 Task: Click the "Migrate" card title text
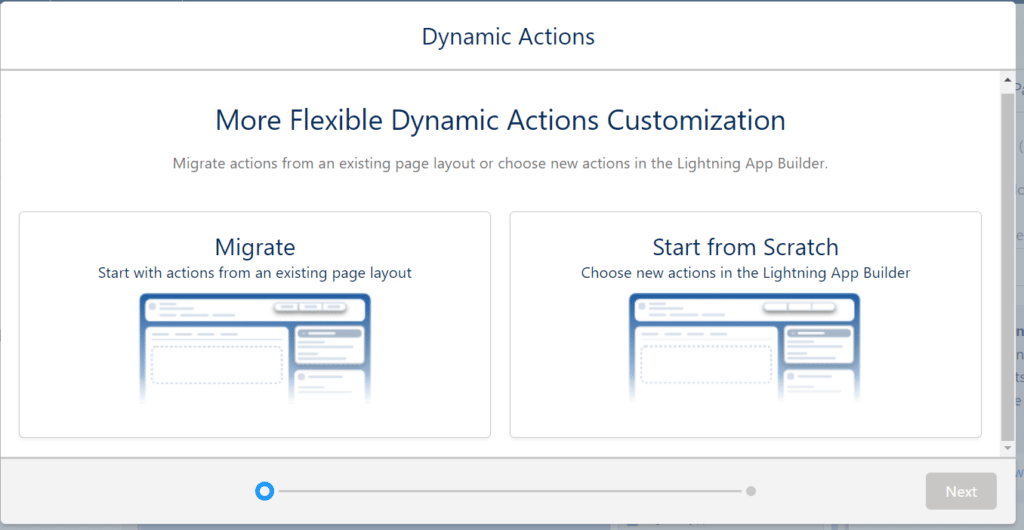click(x=255, y=247)
